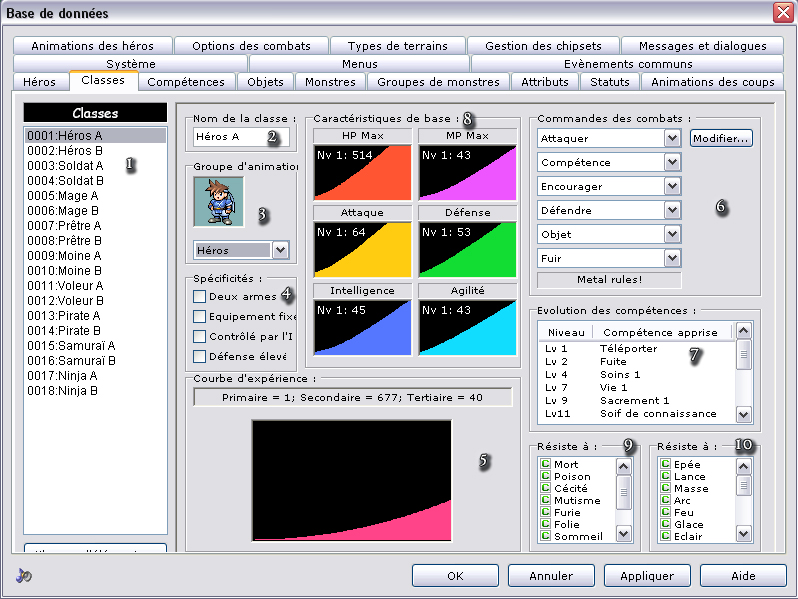Open the Système tab
The height and width of the screenshot is (599, 798).
tap(131, 64)
